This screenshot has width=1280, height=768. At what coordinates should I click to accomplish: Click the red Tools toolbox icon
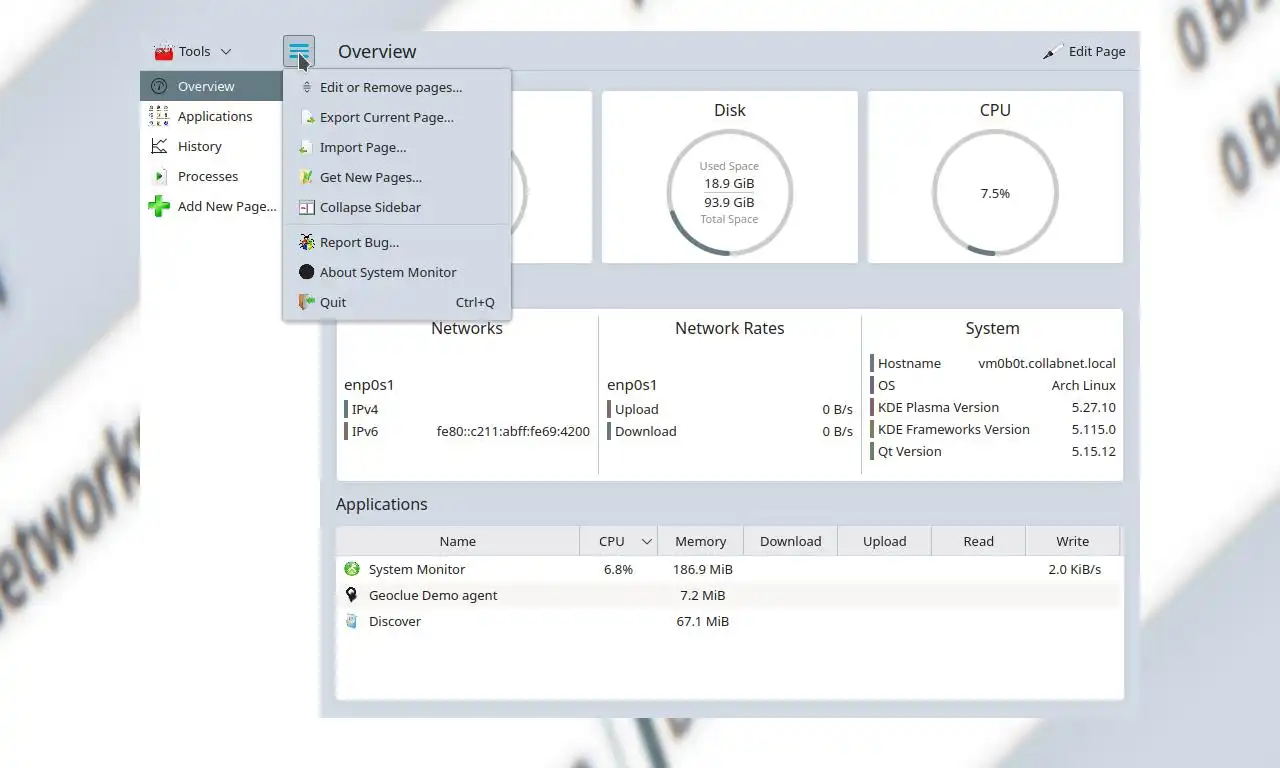164,51
